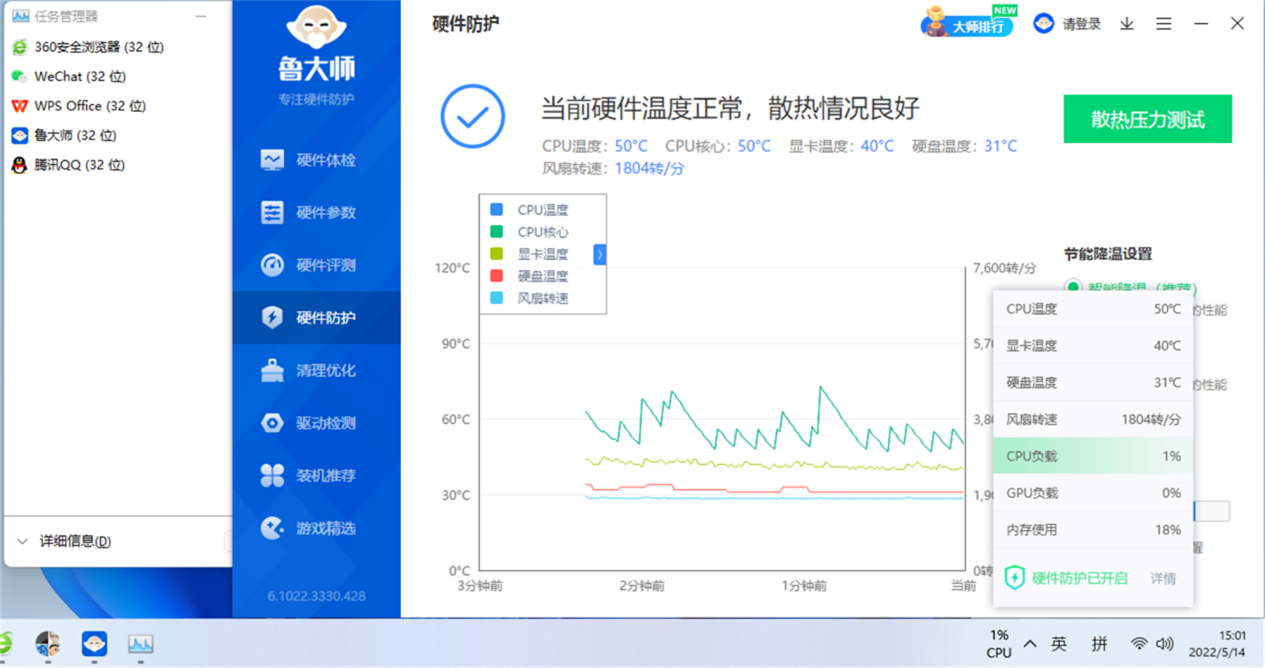Start the 散热压力测试 stress test
The height and width of the screenshot is (668, 1265).
tap(1147, 119)
